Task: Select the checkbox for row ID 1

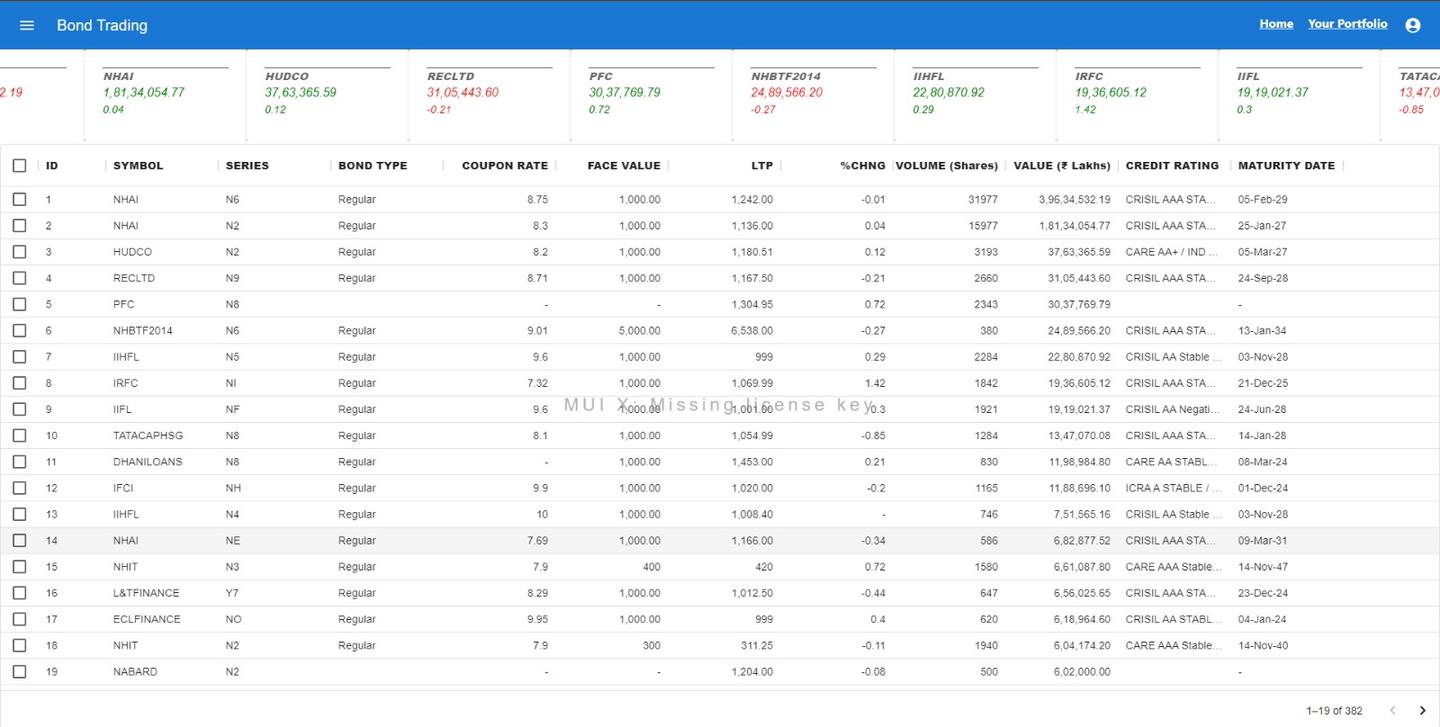Action: point(20,199)
